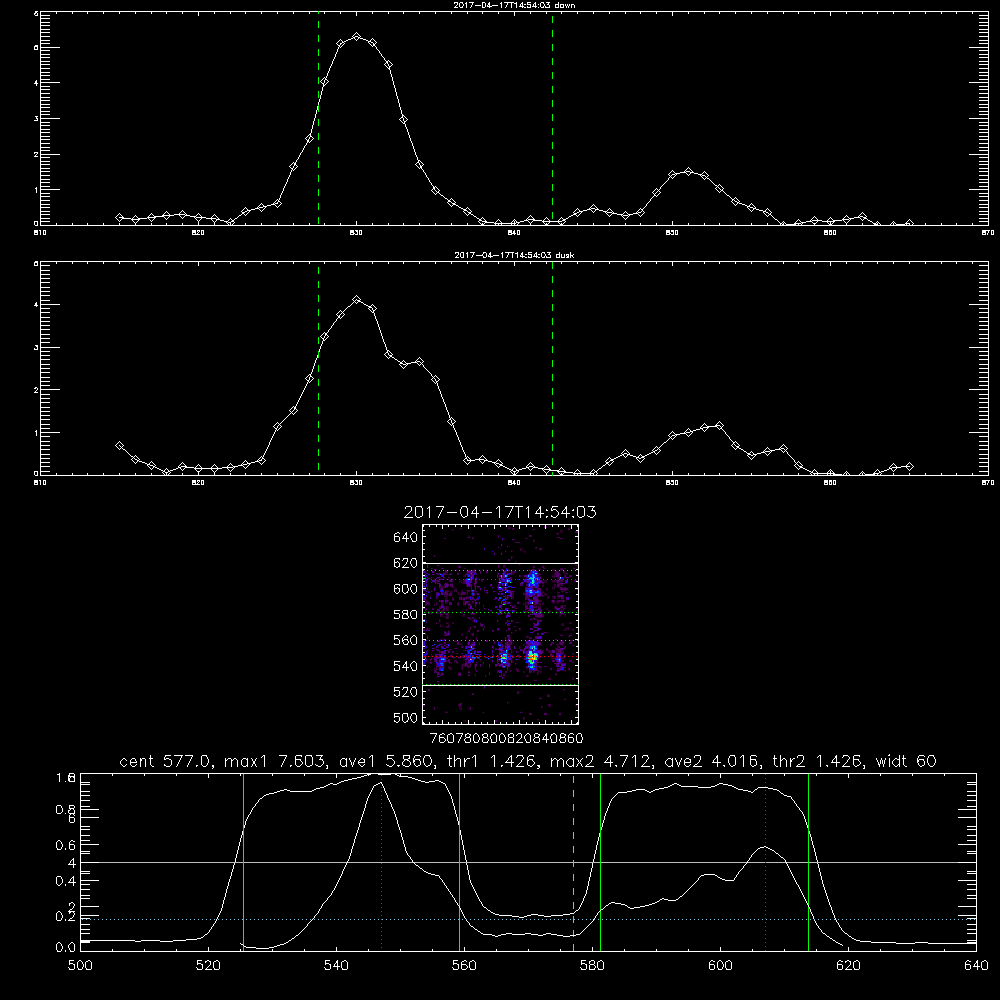Click the timestamp title above the heatmap

tap(500, 512)
